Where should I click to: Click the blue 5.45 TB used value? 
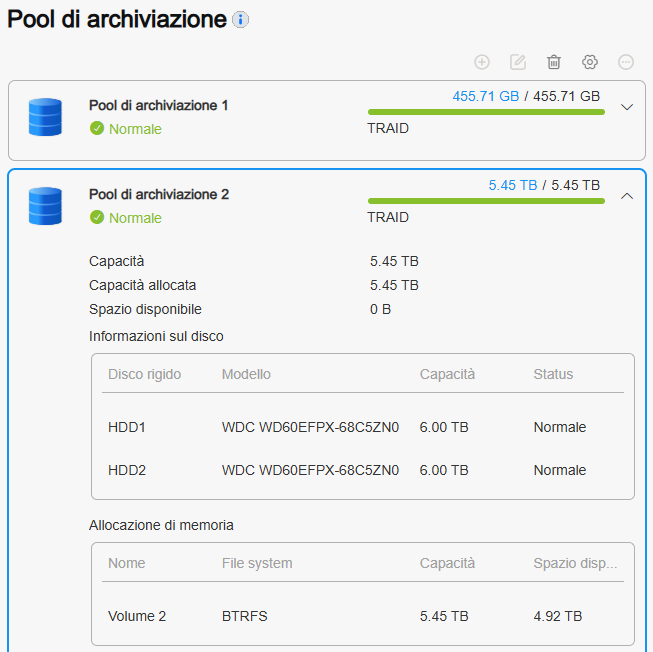513,185
